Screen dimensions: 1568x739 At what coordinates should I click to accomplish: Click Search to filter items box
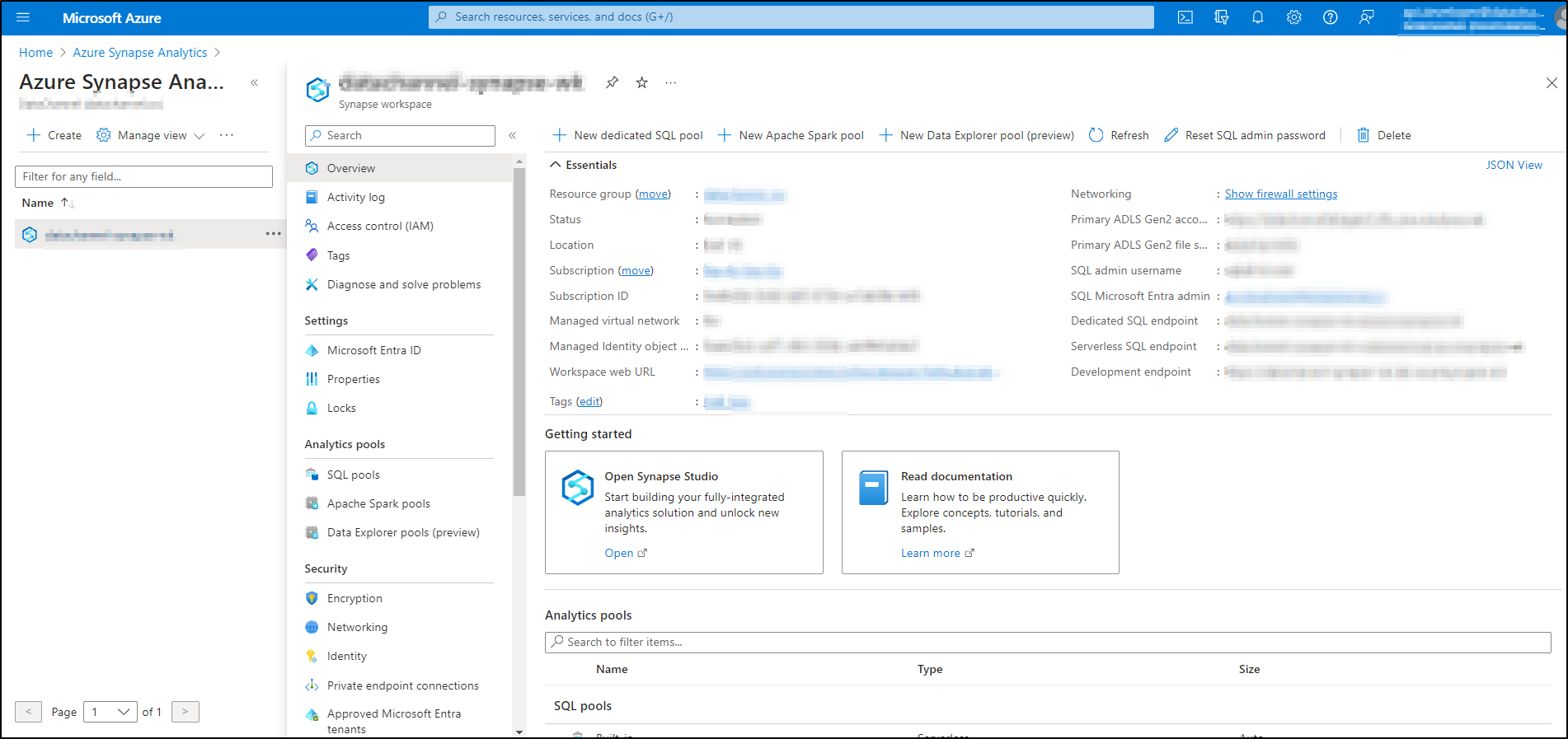[x=1048, y=642]
